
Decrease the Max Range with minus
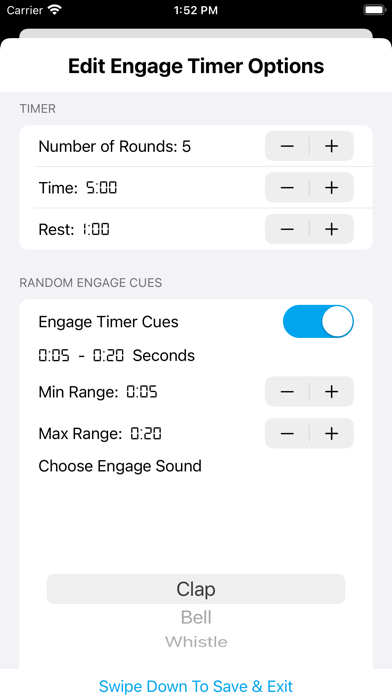[x=287, y=433]
